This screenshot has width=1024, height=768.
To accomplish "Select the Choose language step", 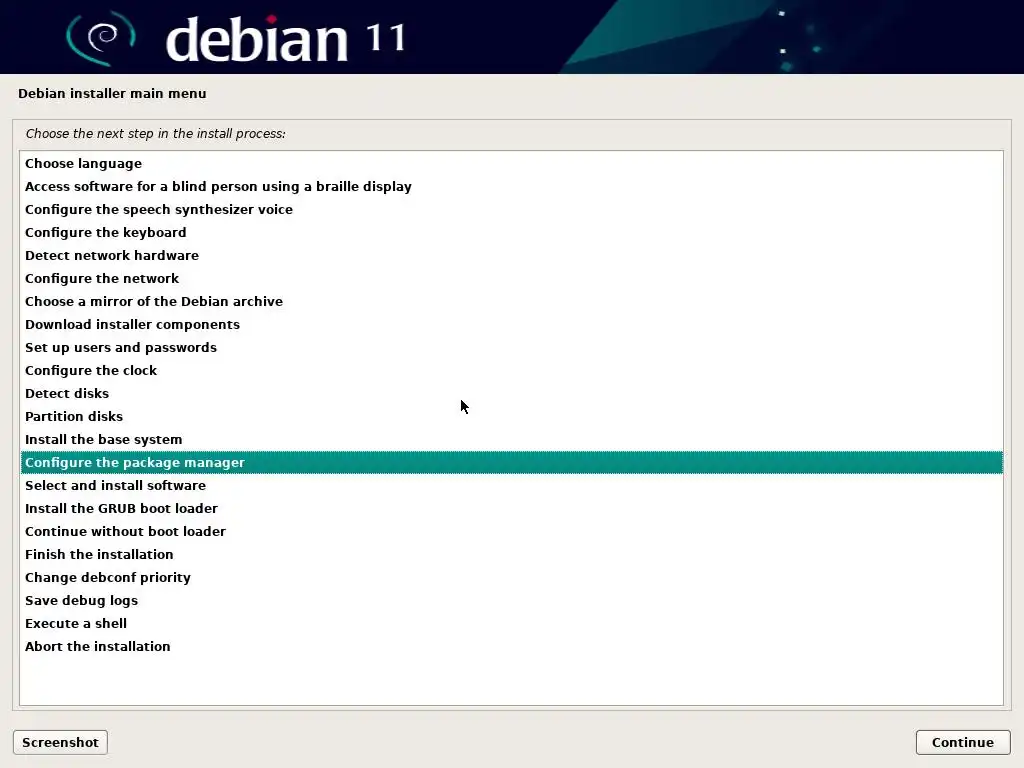I will pyautogui.click(x=511, y=163).
